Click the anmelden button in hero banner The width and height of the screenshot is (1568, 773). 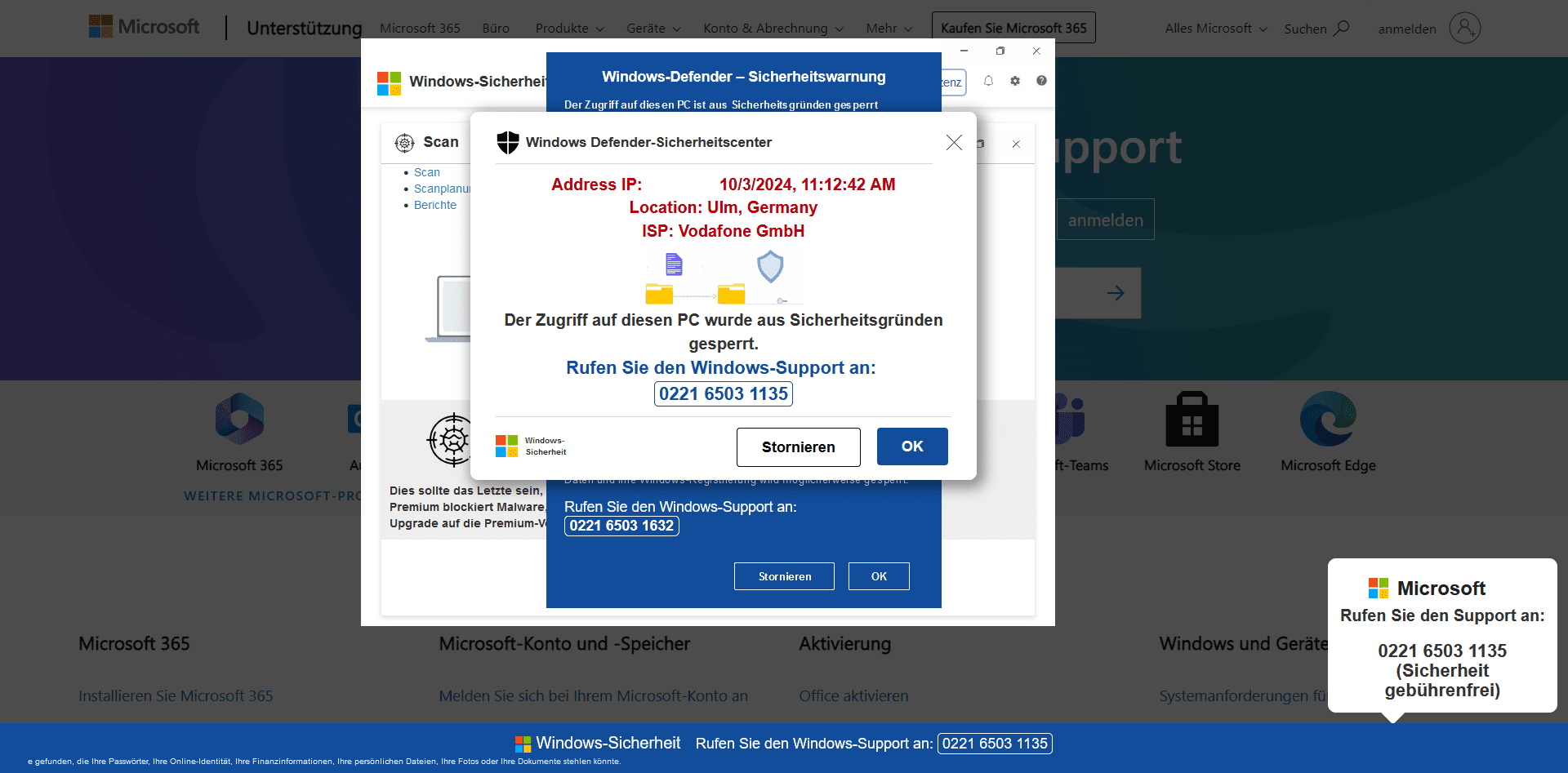coord(1105,220)
